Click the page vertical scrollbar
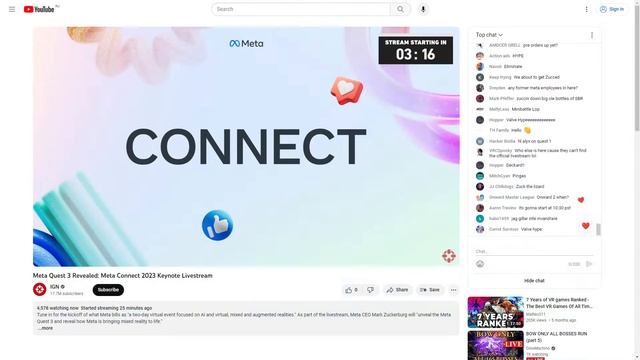The width and height of the screenshot is (640, 360). [x=637, y=67]
